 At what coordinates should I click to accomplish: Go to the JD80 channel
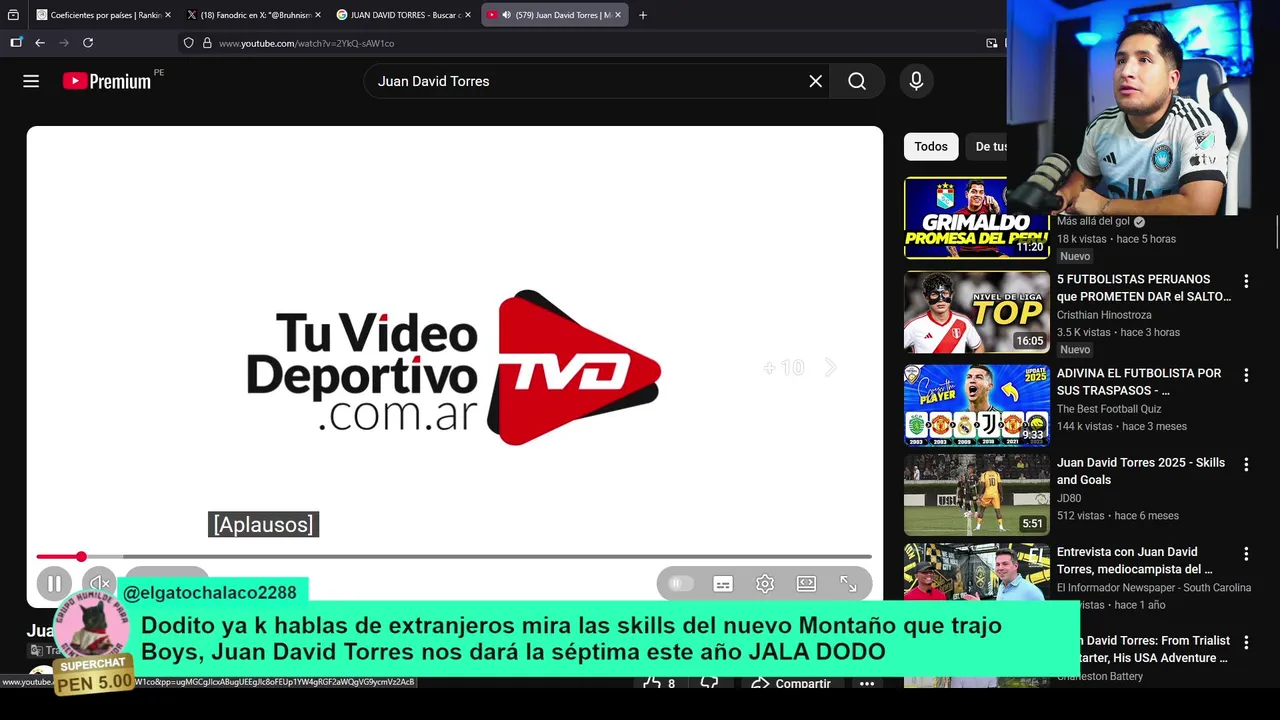pyautogui.click(x=1069, y=498)
